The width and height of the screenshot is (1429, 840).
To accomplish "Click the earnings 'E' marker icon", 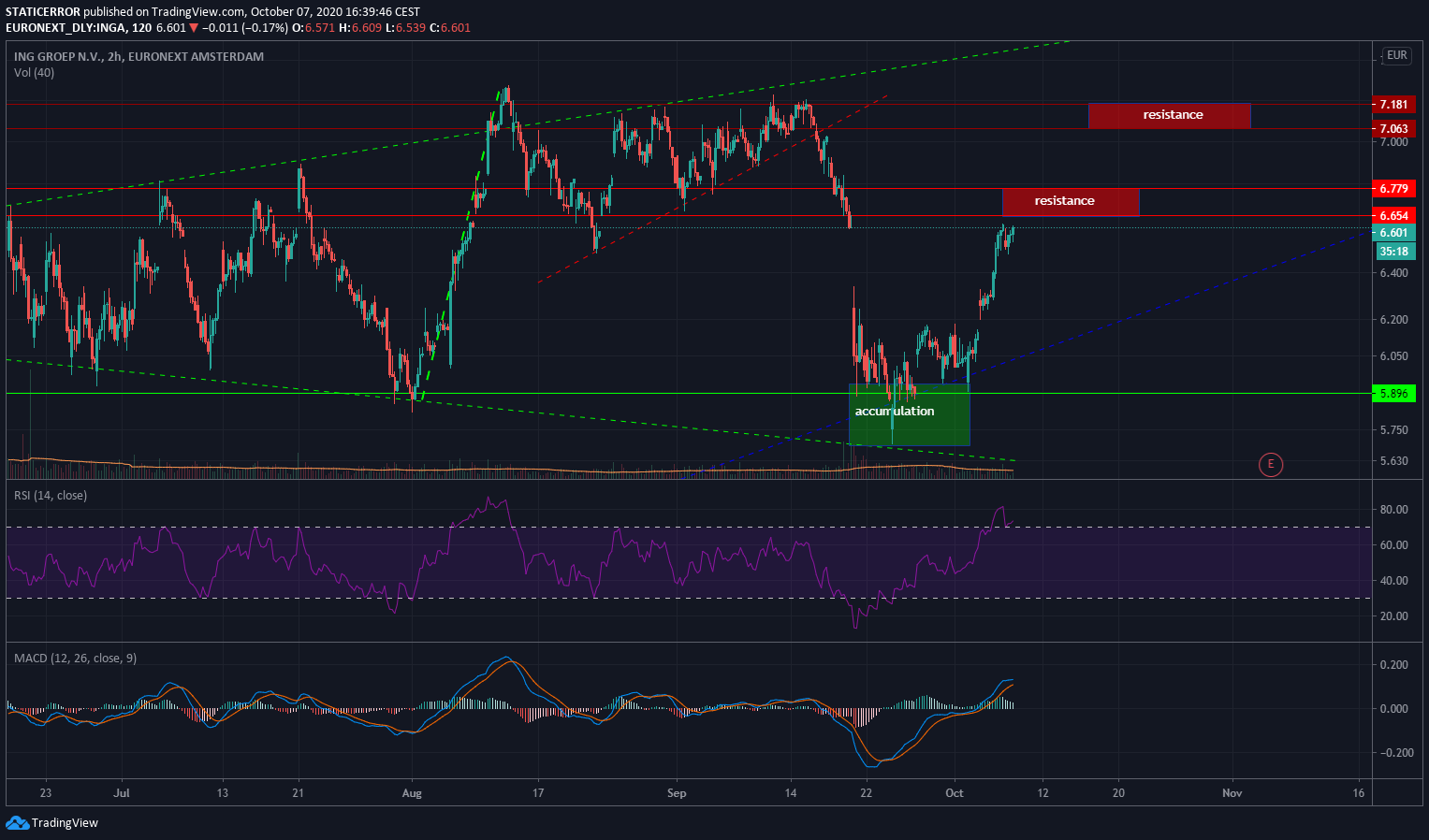I will click(x=1270, y=464).
